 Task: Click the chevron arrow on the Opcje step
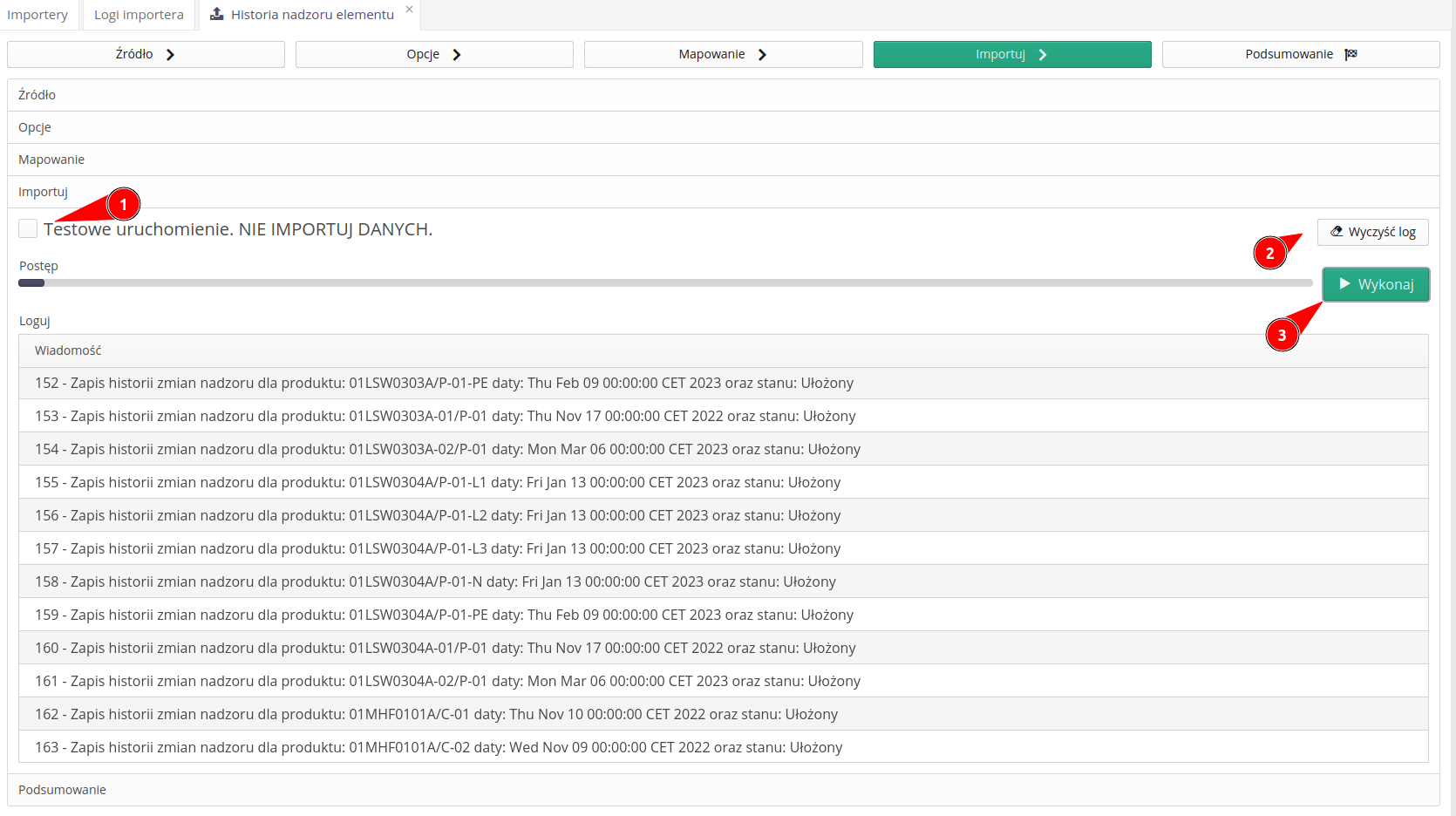[457, 53]
